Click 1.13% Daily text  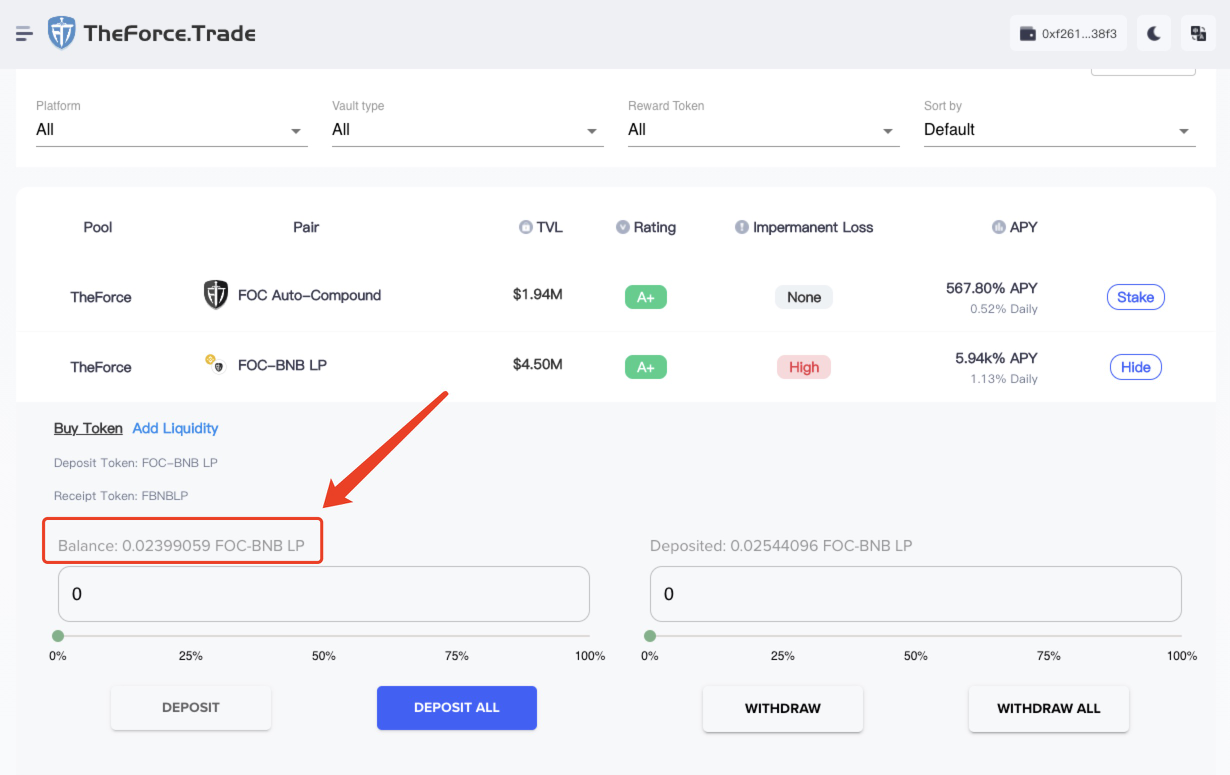click(1004, 379)
